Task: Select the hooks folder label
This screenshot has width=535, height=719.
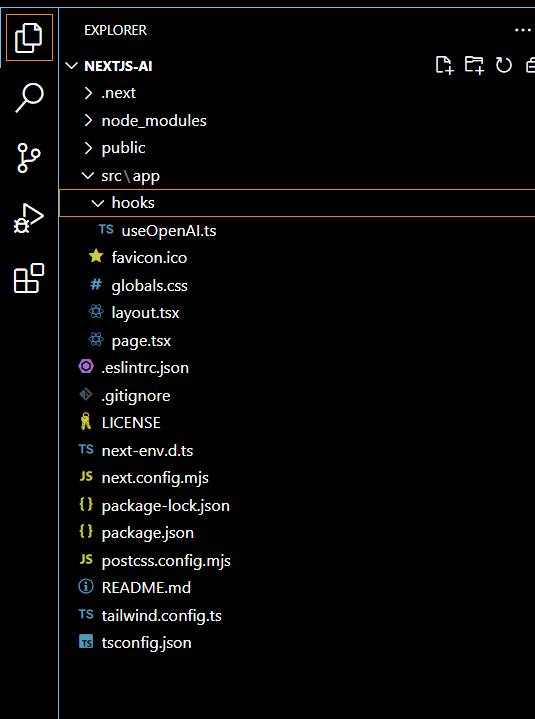Action: point(133,203)
